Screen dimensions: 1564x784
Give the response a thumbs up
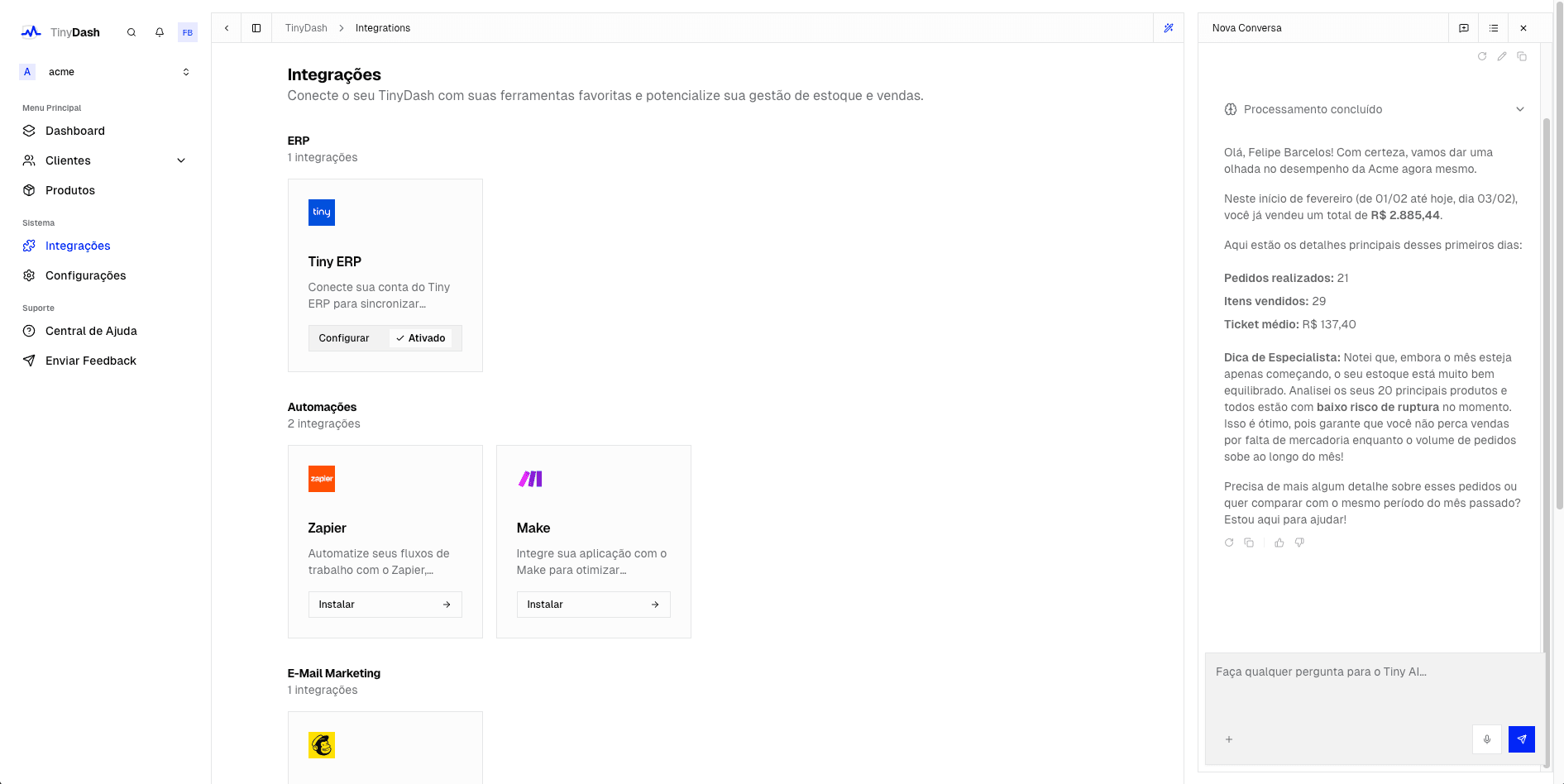coord(1279,543)
